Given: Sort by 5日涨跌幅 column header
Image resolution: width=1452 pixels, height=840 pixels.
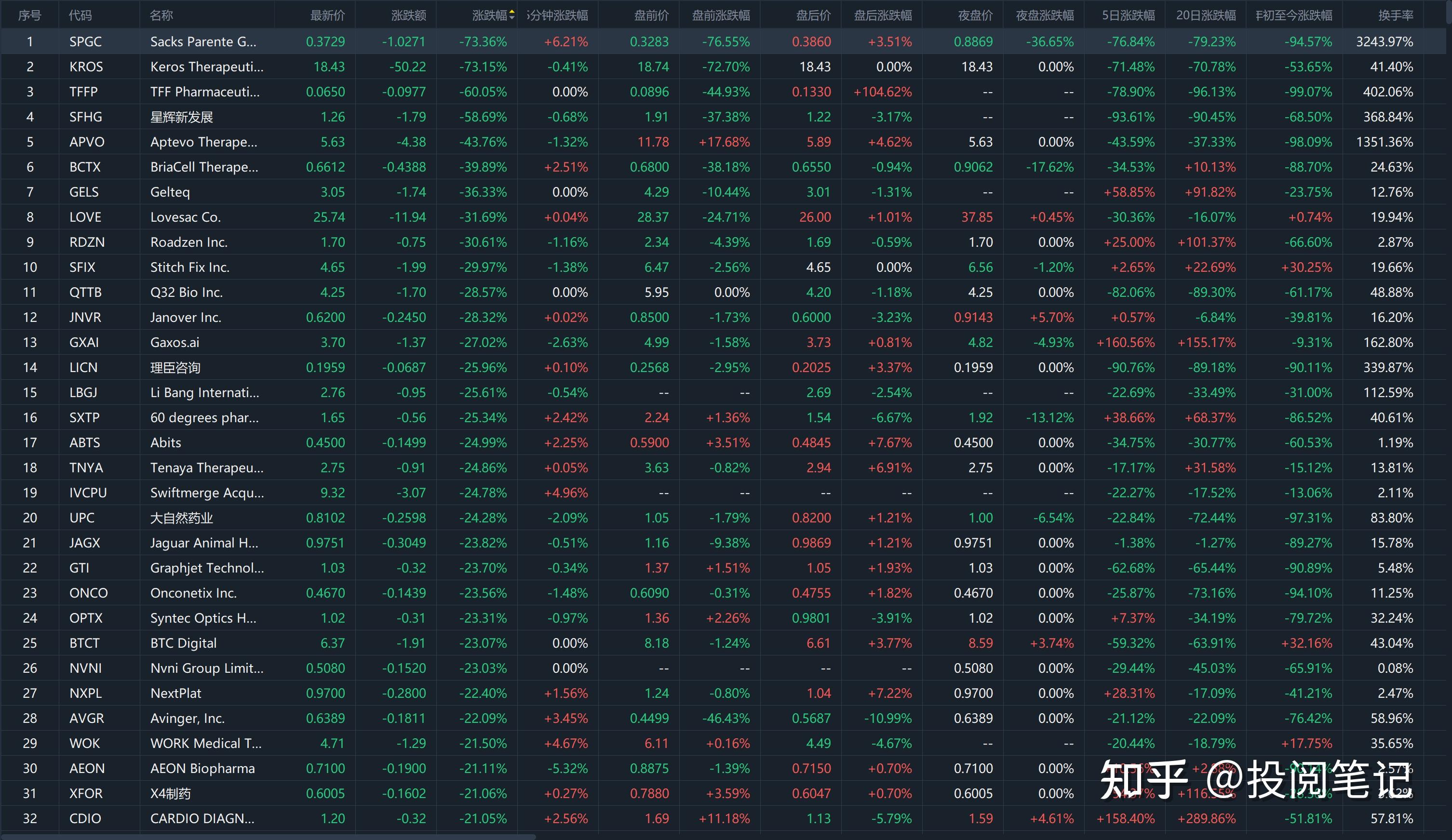Looking at the screenshot, I should click(x=1128, y=15).
